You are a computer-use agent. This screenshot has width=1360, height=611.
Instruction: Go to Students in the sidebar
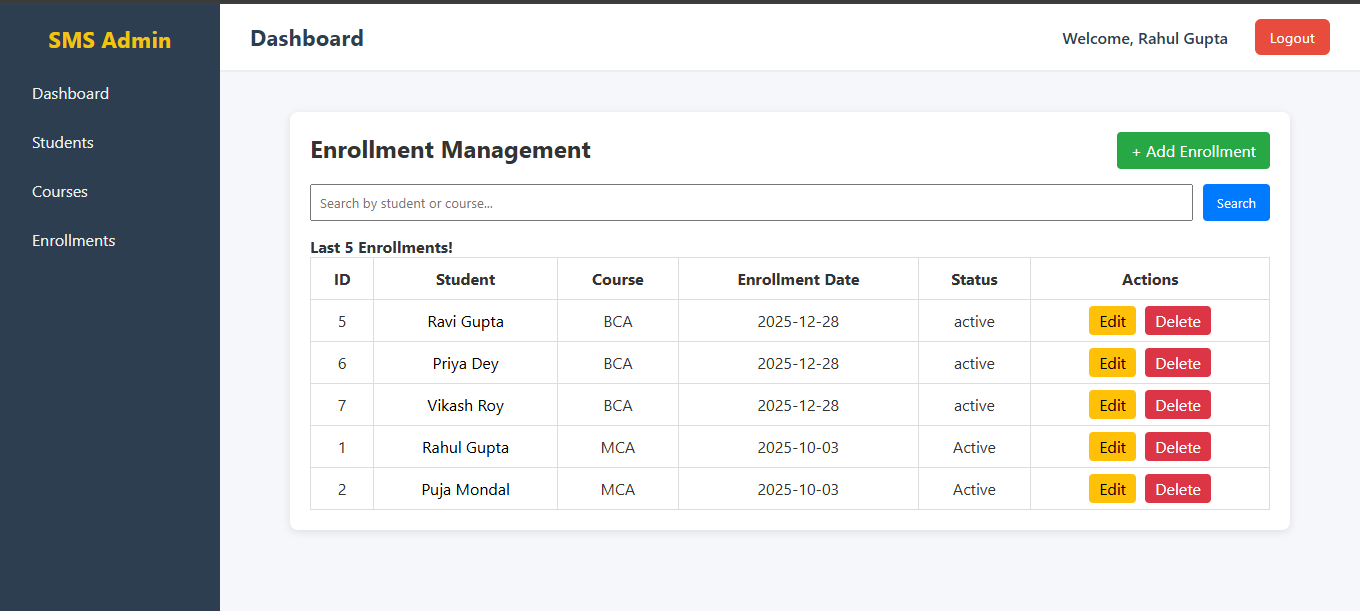click(63, 143)
